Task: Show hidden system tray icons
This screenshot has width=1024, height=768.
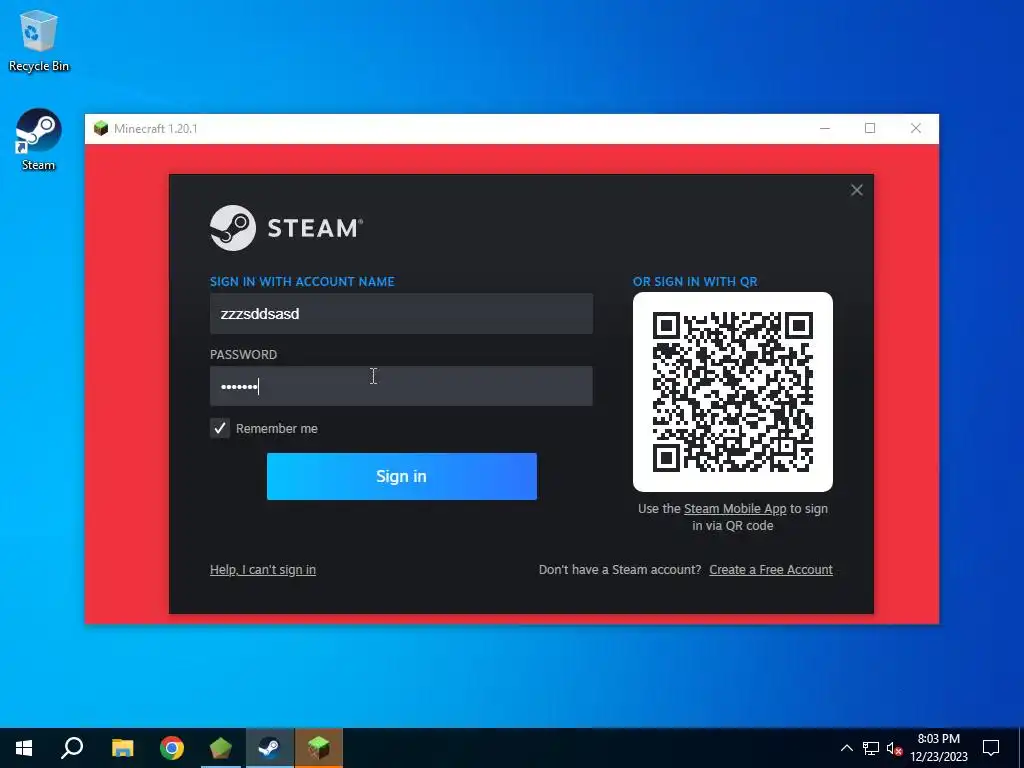Action: click(846, 748)
